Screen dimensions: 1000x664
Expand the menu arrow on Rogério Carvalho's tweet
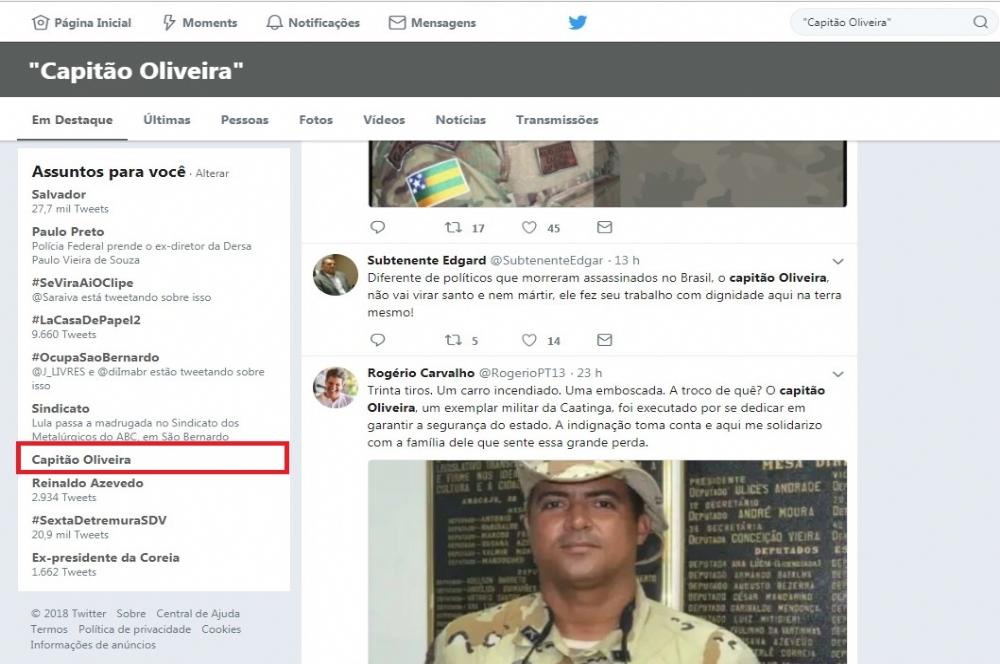838,374
